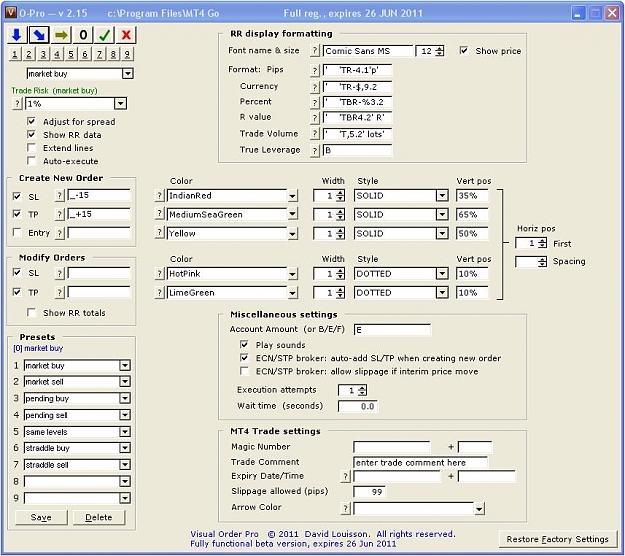Open the Yellow row SOLID style dropdown
The width and height of the screenshot is (625, 556).
pos(442,234)
